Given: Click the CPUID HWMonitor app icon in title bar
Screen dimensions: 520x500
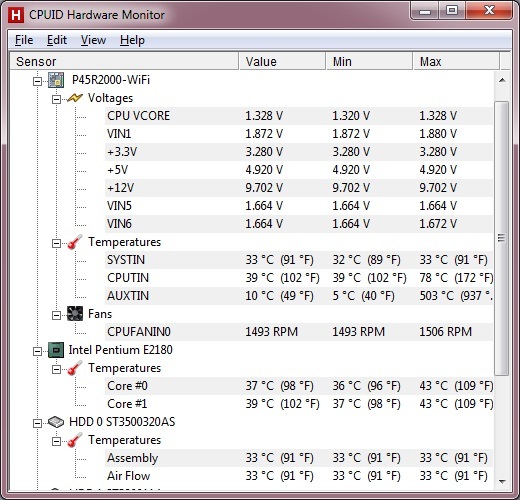Looking at the screenshot, I should pyautogui.click(x=16, y=15).
